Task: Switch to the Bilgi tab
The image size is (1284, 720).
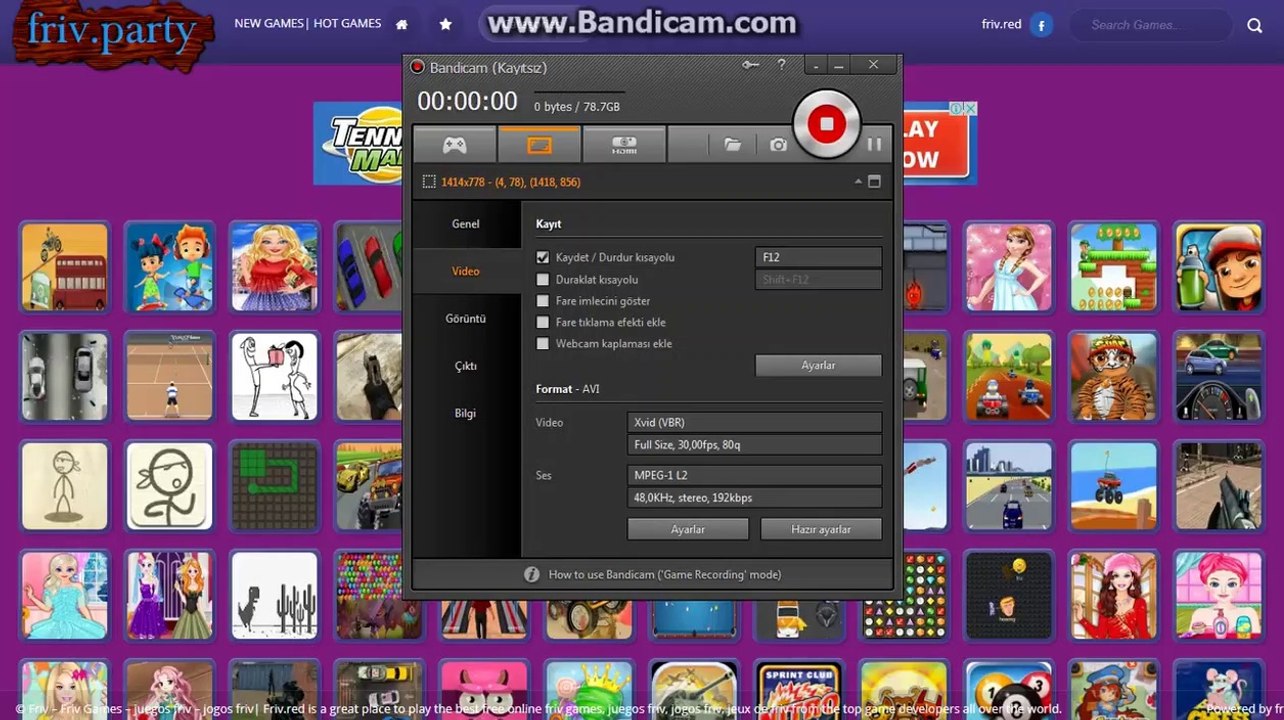Action: click(x=466, y=413)
